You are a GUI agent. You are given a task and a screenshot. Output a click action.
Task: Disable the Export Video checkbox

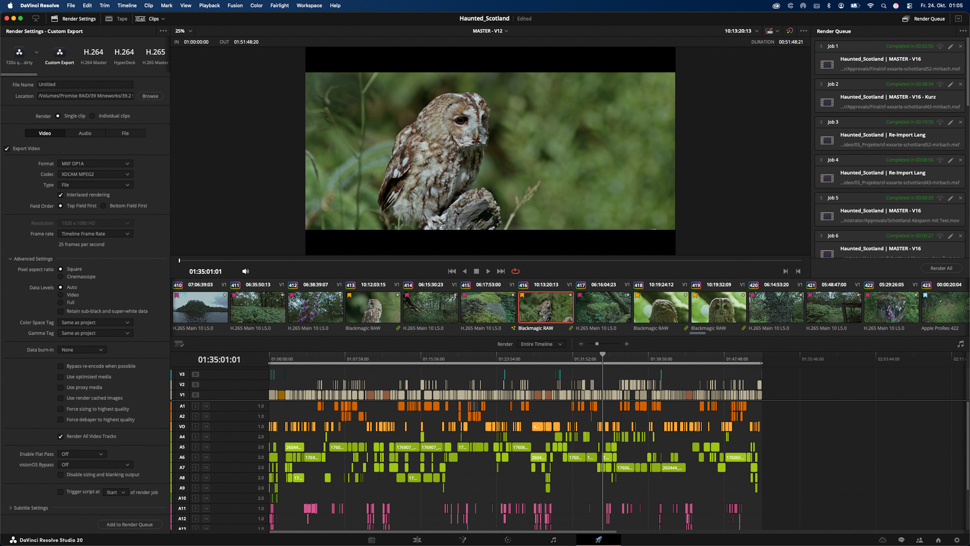[x=7, y=148]
